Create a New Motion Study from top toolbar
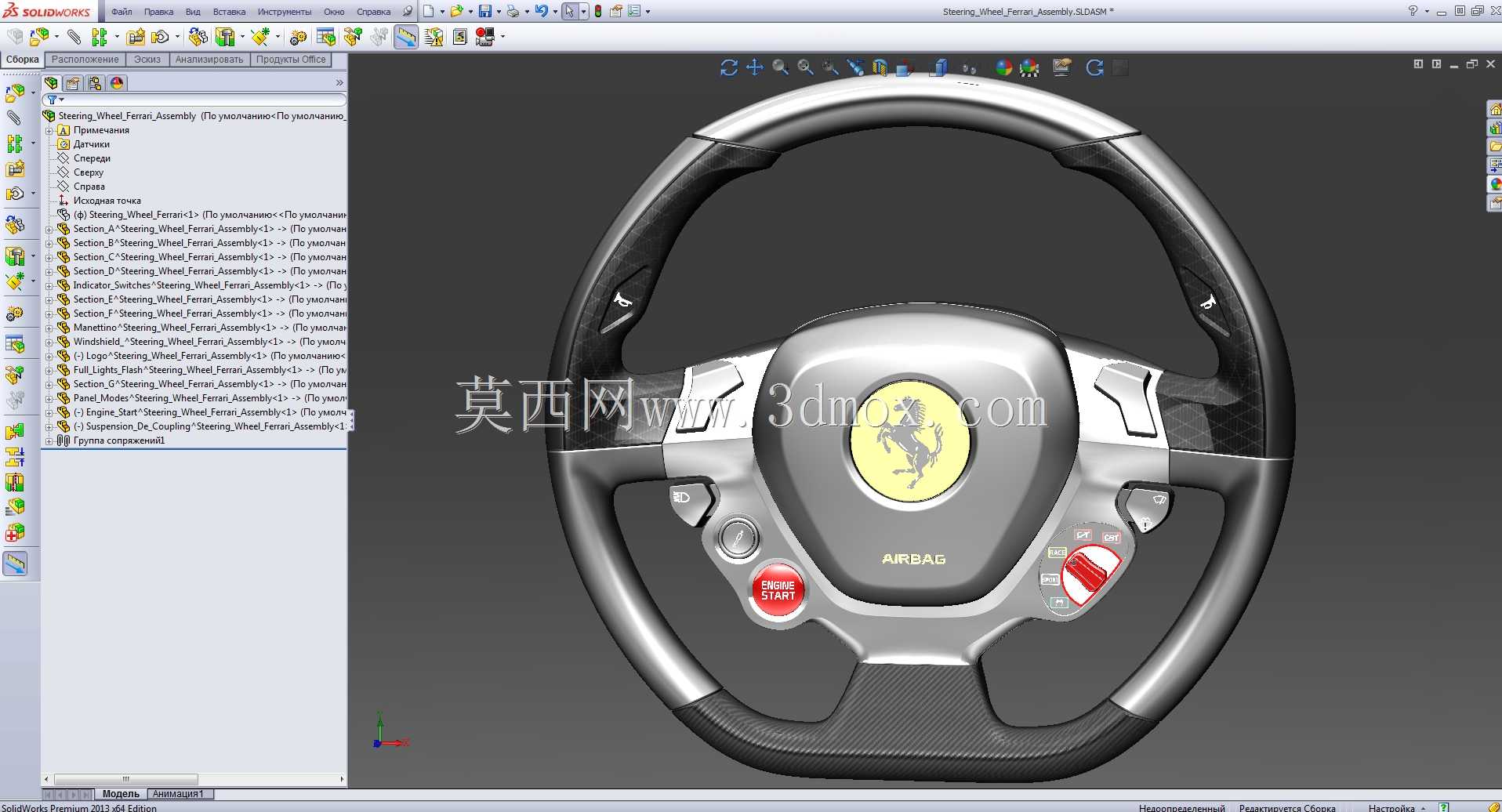The image size is (1502, 812). 298,37
